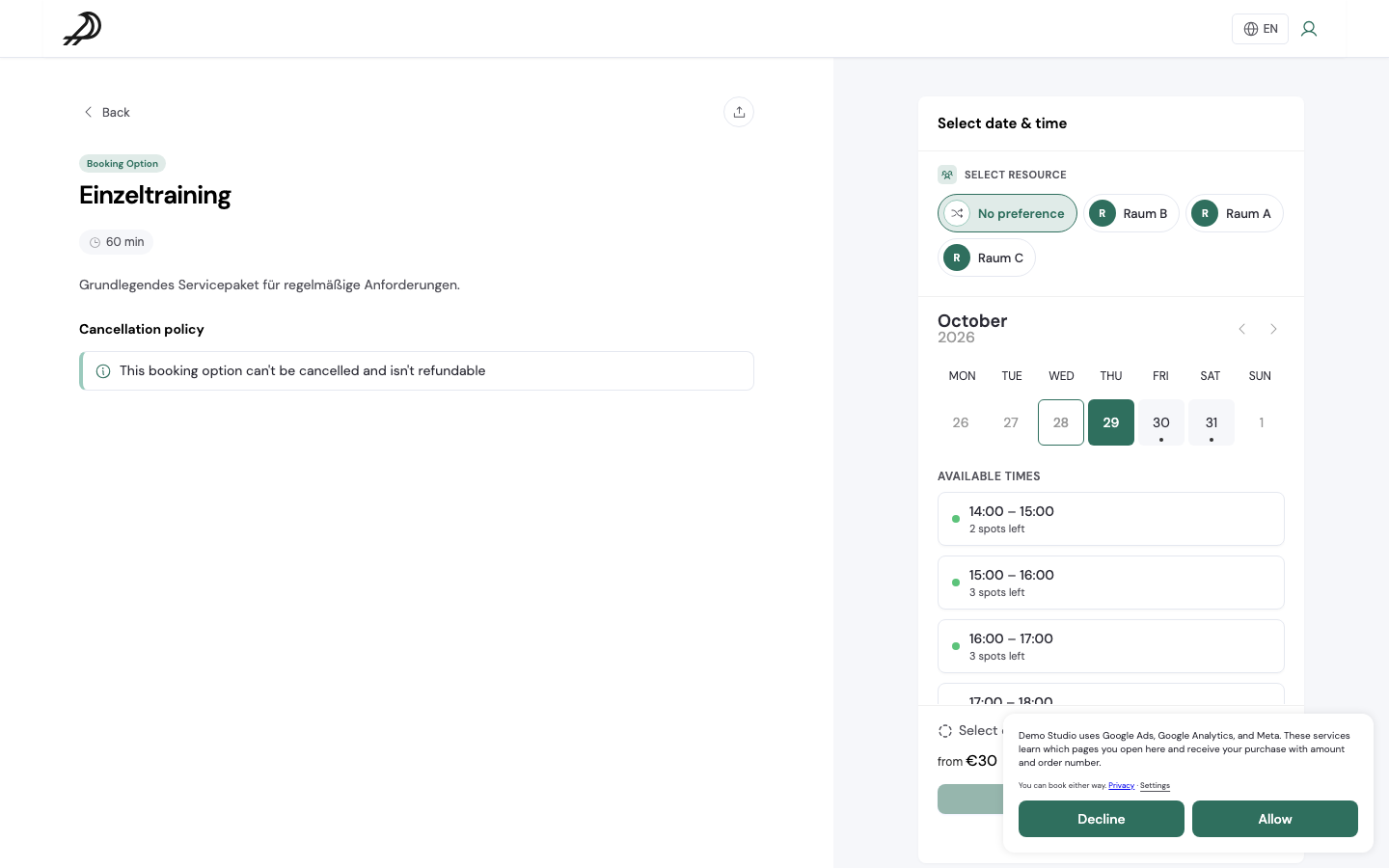Click the bird logo in the header
Image resolution: width=1389 pixels, height=868 pixels.
click(x=82, y=29)
